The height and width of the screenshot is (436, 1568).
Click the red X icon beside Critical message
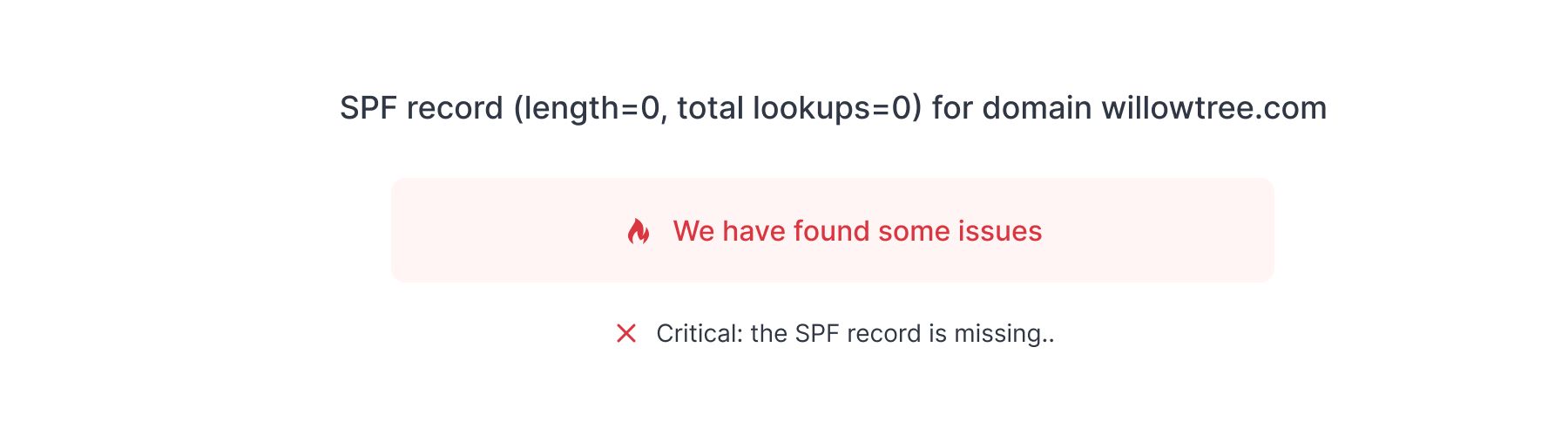[x=626, y=333]
